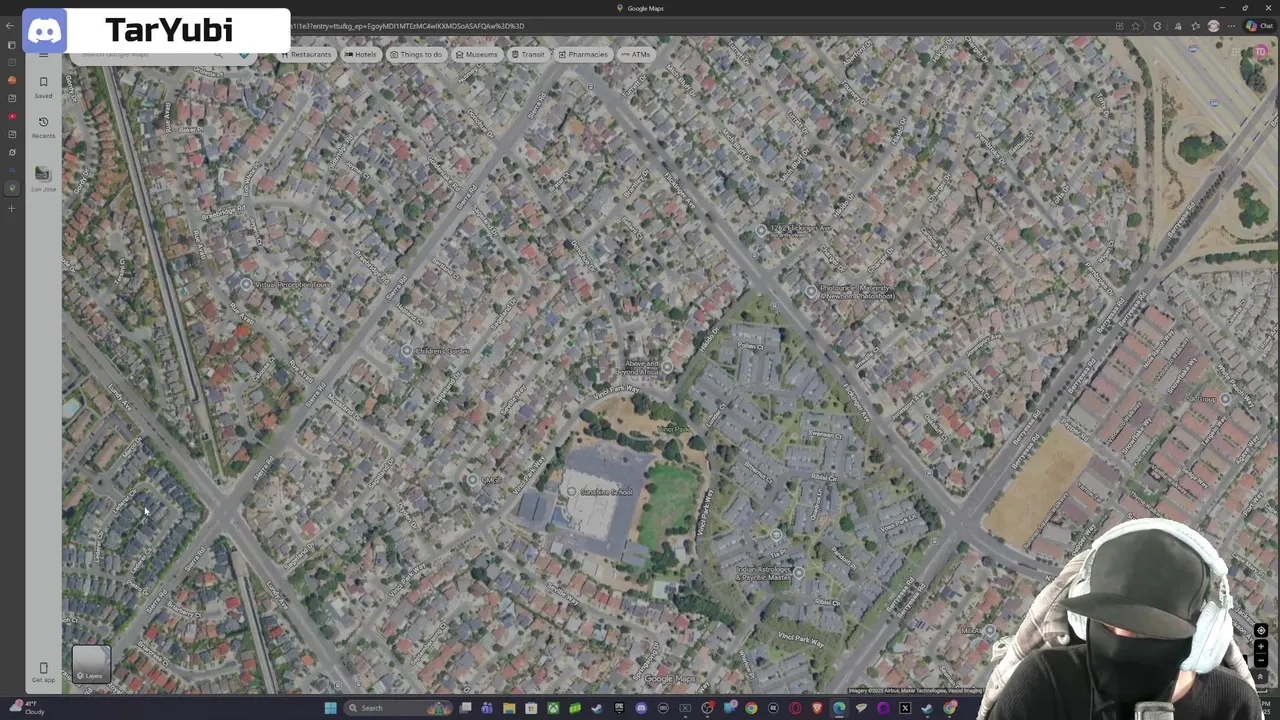The image size is (1280, 720).
Task: Open the Google Maps shortcut in sidebar
Action: 12,188
